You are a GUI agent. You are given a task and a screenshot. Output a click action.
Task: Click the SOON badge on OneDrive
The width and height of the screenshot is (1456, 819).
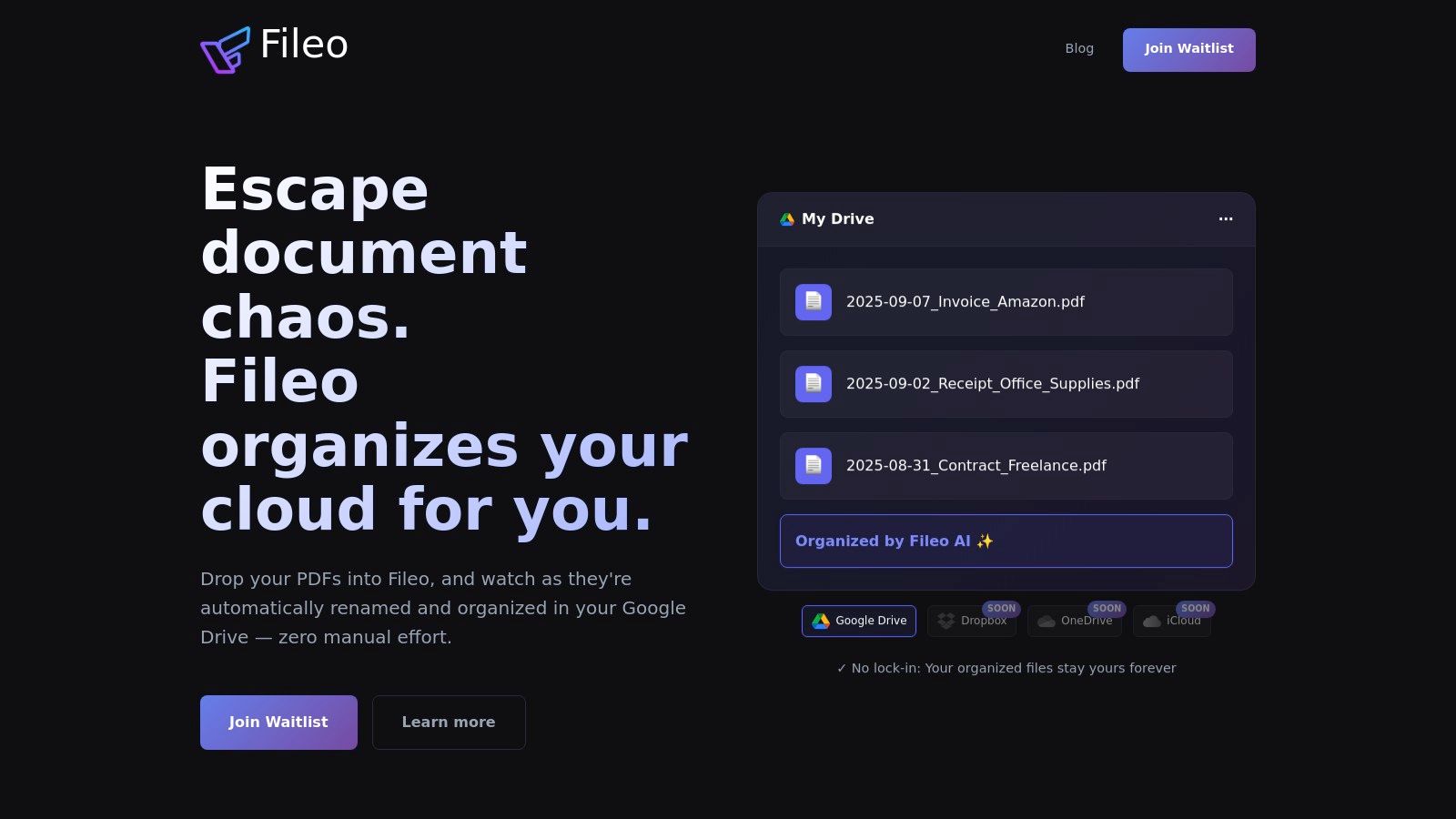[1107, 609]
